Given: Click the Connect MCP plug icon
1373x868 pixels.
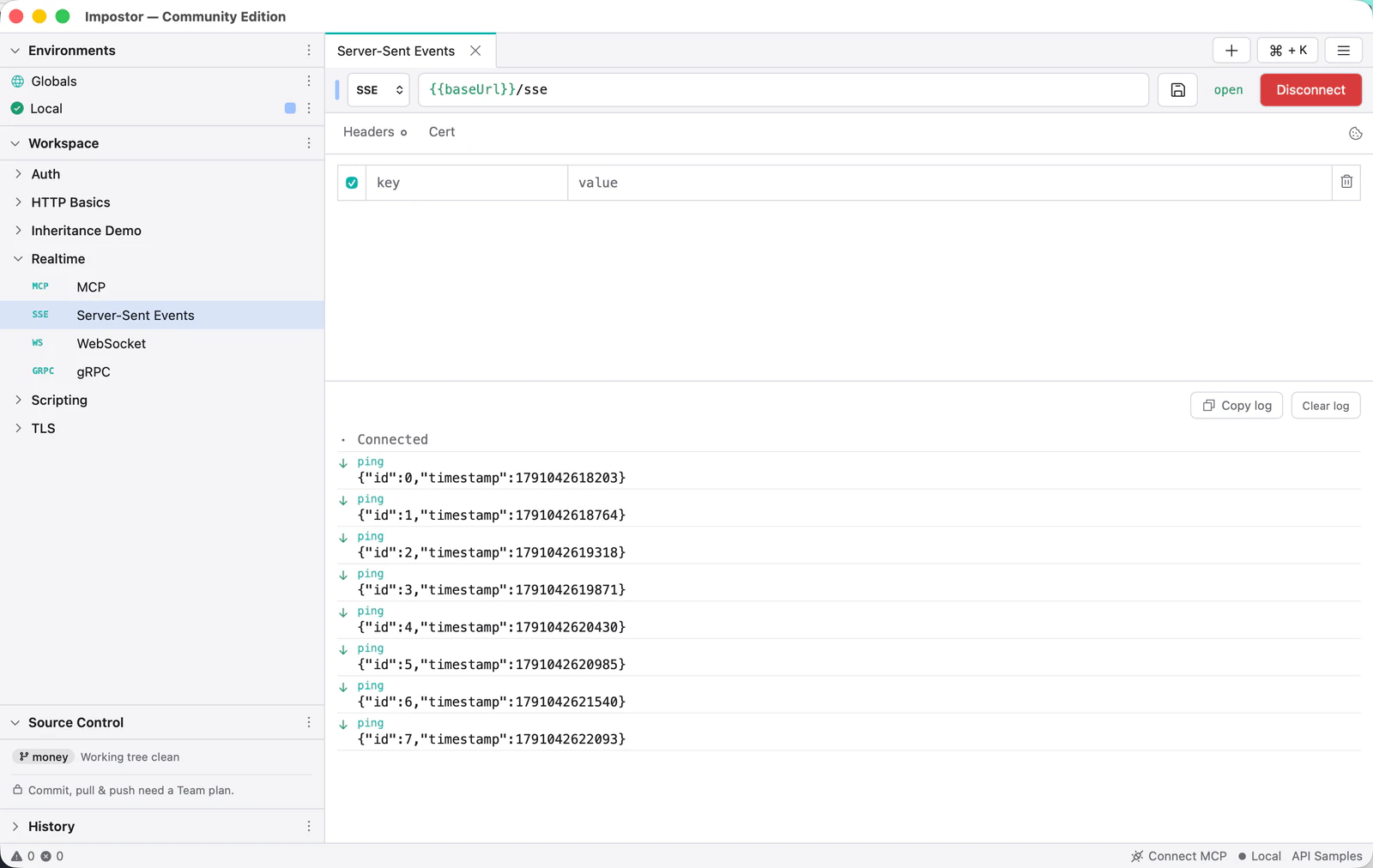Looking at the screenshot, I should 1137,856.
